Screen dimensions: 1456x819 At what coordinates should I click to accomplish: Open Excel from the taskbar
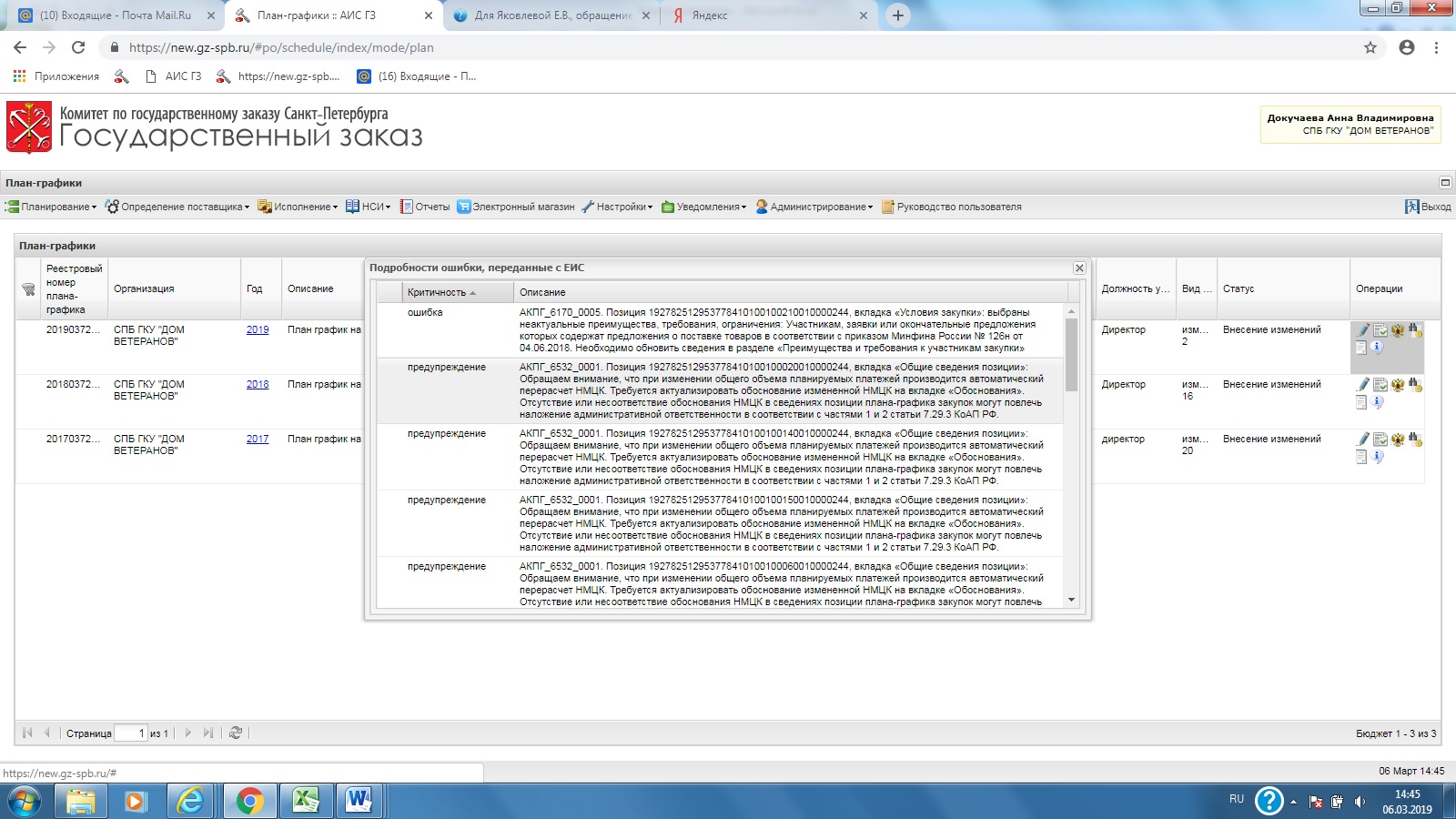coord(305,801)
